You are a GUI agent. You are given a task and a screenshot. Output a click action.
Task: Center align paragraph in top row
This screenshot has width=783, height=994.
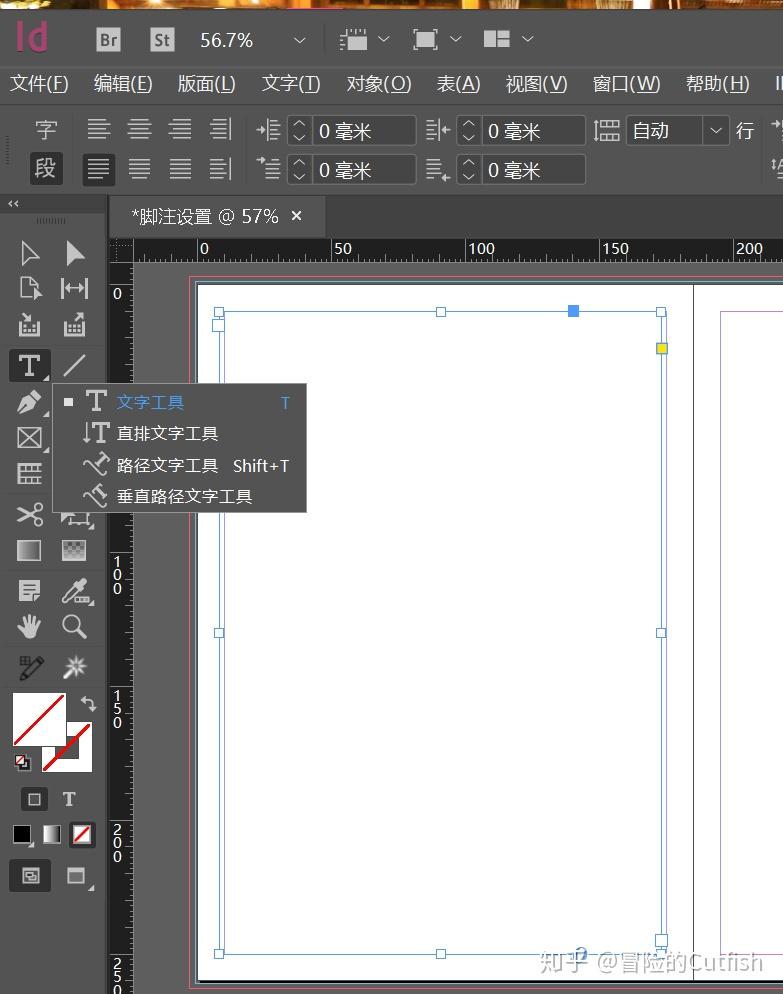[x=139, y=129]
